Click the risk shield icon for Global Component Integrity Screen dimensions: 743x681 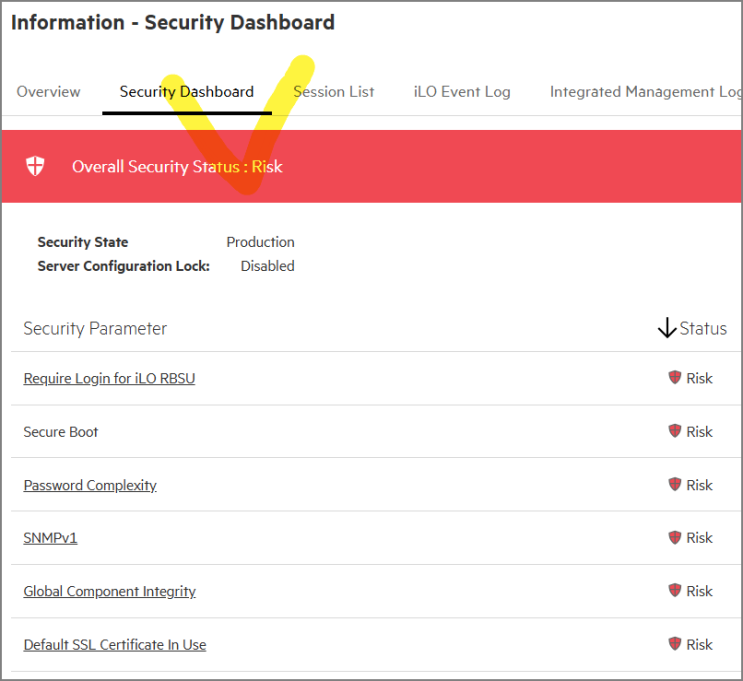click(x=674, y=590)
